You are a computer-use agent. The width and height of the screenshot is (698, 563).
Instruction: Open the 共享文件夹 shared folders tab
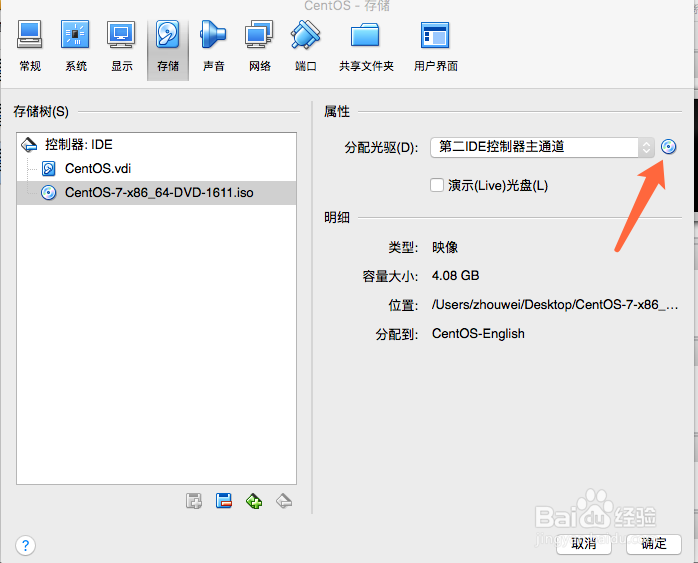[366, 47]
